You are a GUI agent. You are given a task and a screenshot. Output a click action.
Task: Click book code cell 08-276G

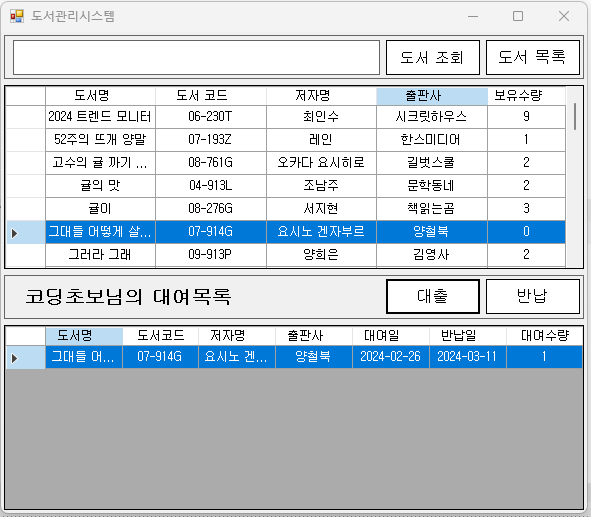211,209
